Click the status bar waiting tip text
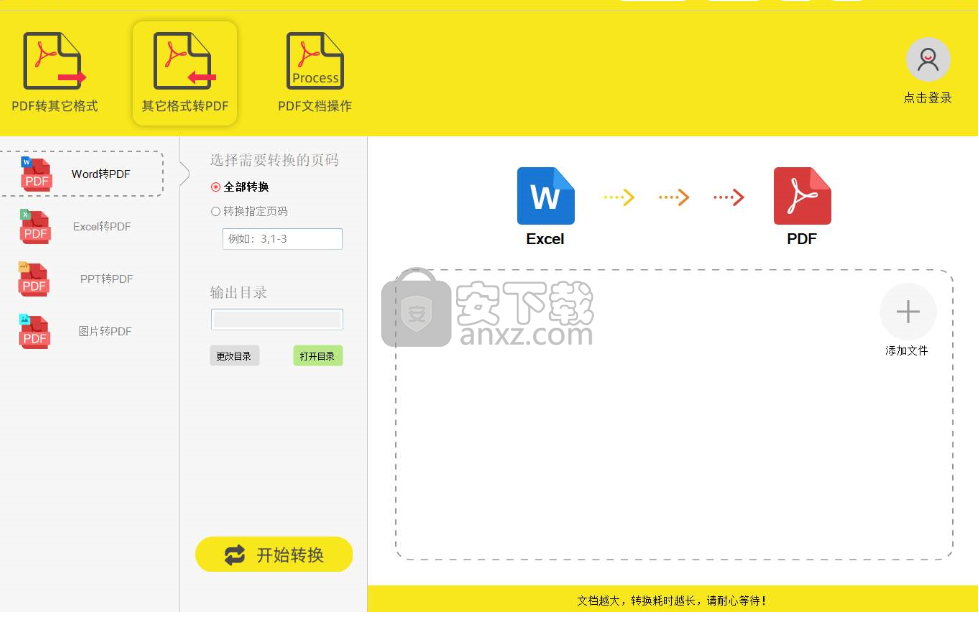The width and height of the screenshot is (979, 618). coord(671,601)
